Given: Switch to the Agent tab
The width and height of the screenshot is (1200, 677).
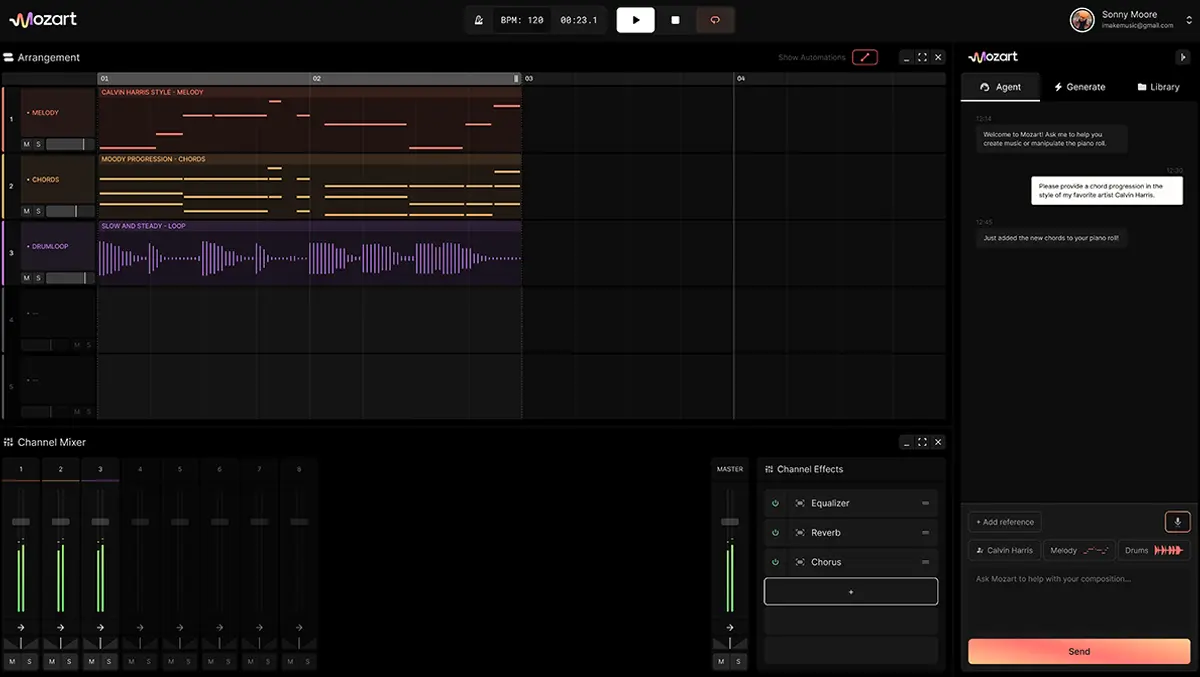Looking at the screenshot, I should (1000, 87).
